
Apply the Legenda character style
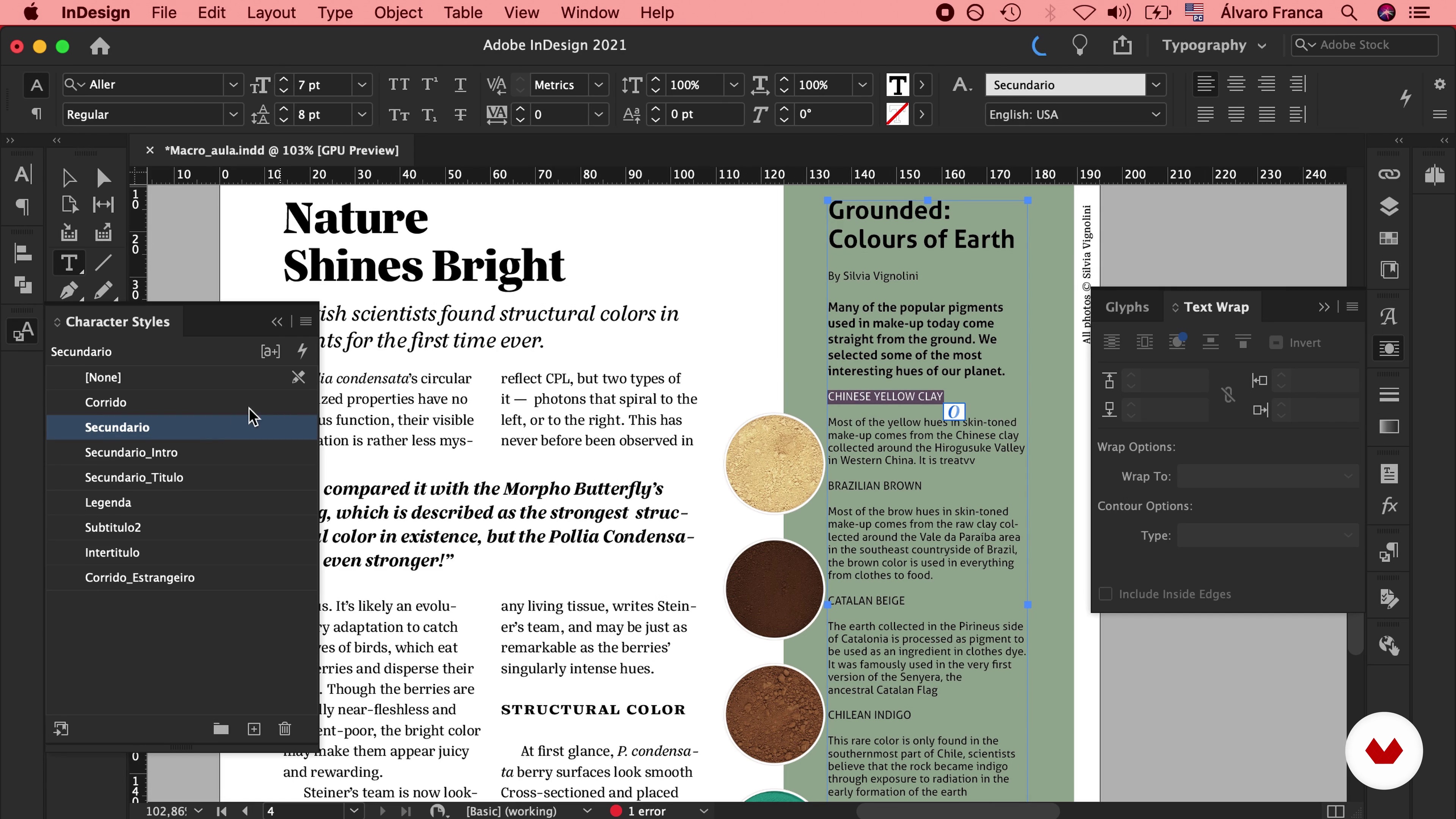tap(182, 502)
